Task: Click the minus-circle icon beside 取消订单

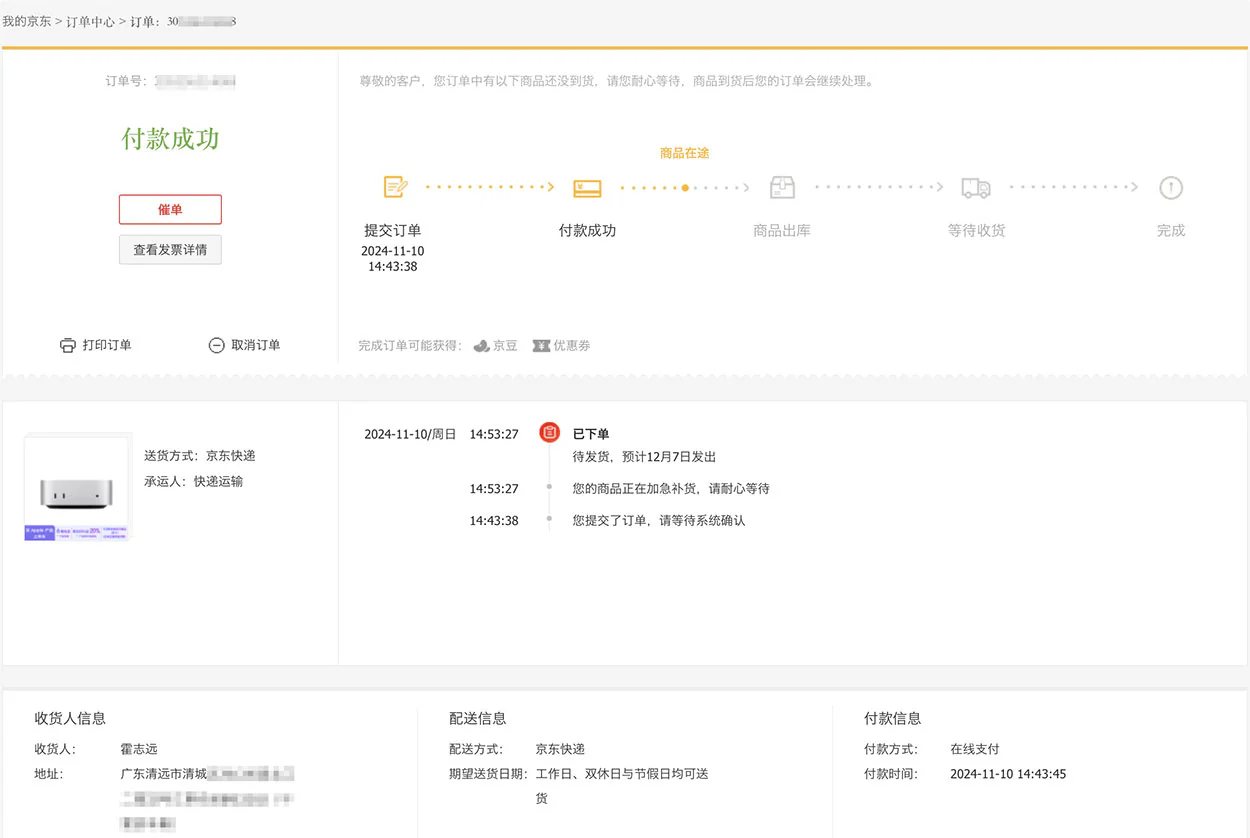Action: point(217,345)
